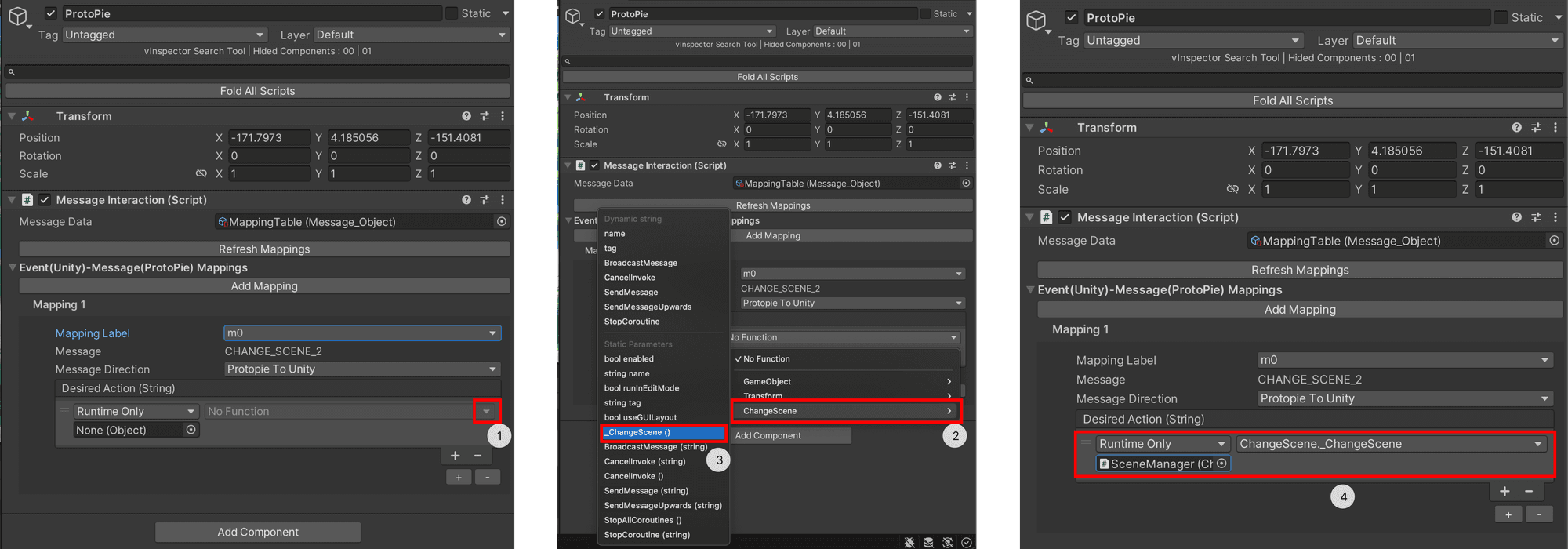This screenshot has width=1568, height=549.
Task: Choose _ChangeScene () in function list
Action: pos(663,432)
